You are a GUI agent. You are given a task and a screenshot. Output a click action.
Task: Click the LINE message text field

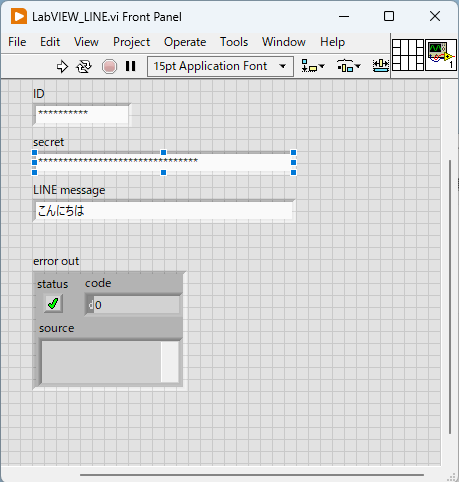pos(164,211)
